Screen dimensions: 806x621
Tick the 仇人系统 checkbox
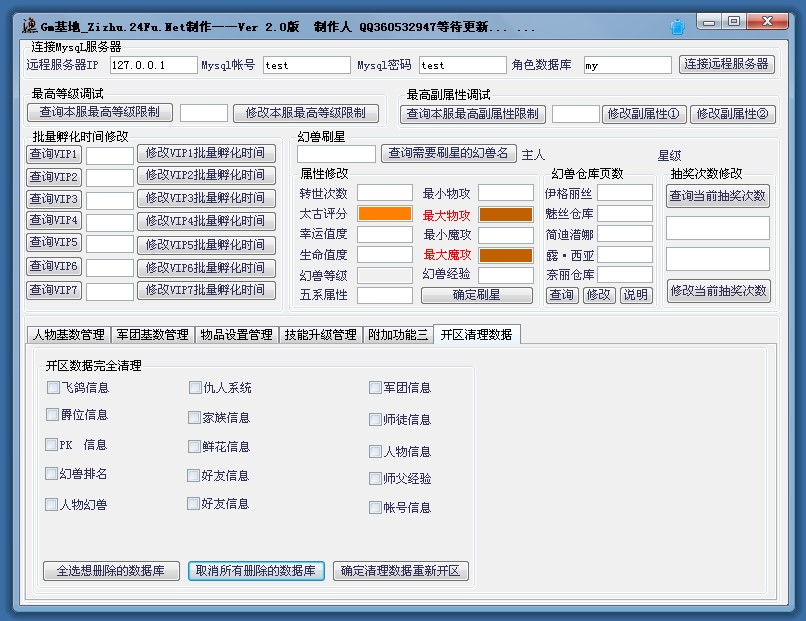click(x=195, y=387)
